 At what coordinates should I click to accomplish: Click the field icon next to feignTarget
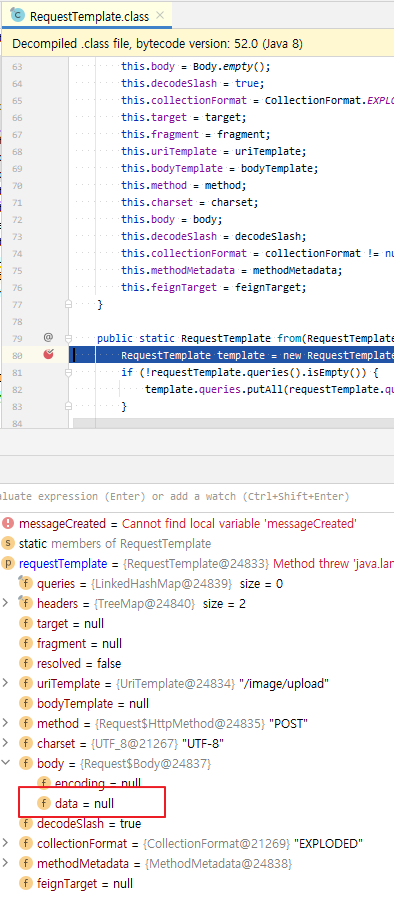pos(25,883)
